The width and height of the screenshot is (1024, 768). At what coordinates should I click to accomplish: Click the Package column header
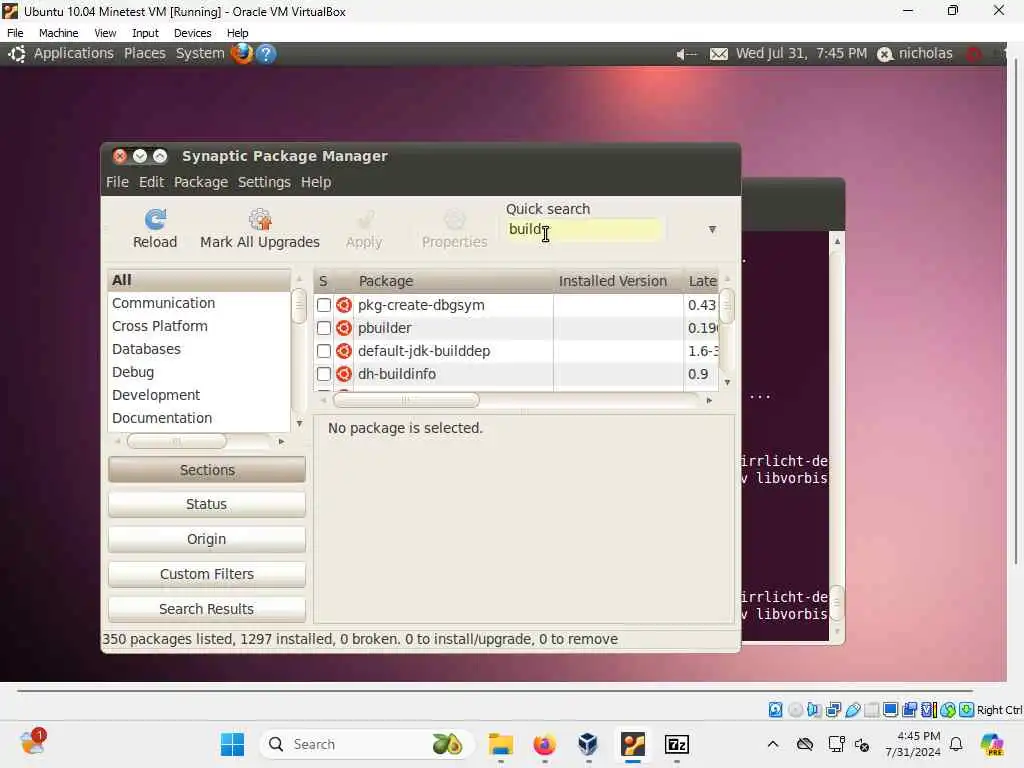click(453, 281)
